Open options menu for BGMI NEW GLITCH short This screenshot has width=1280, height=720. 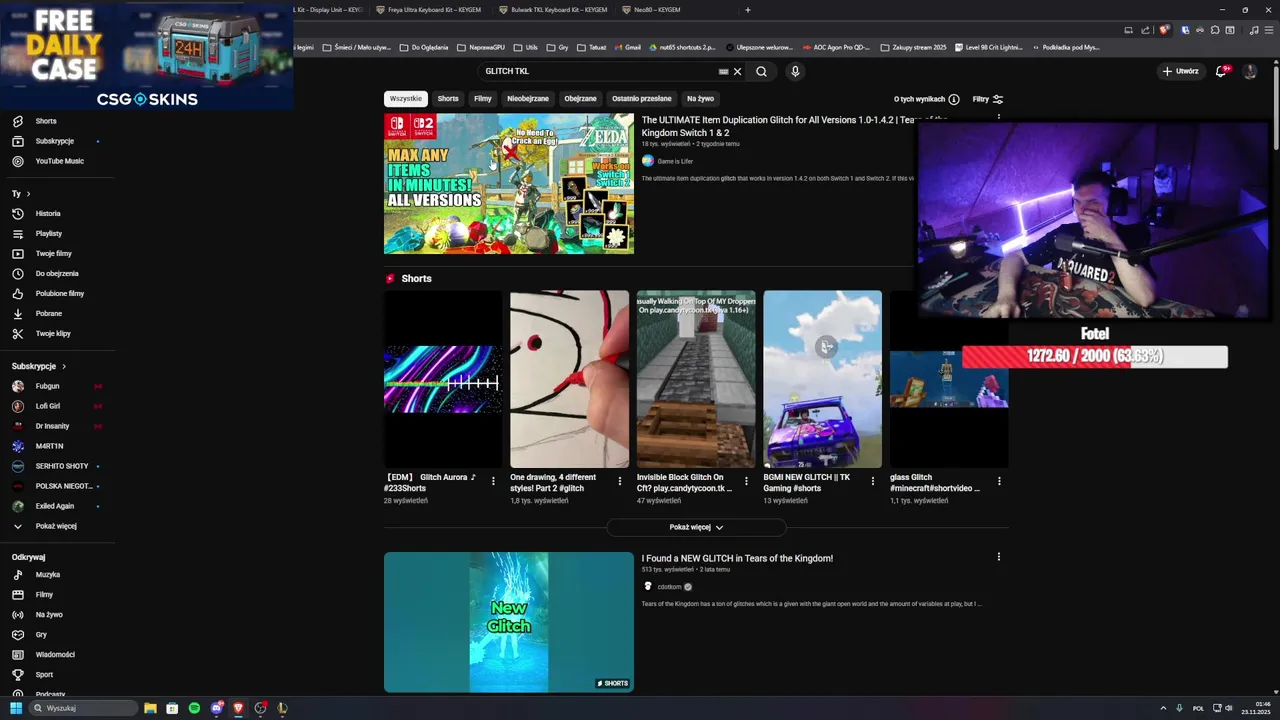click(872, 481)
